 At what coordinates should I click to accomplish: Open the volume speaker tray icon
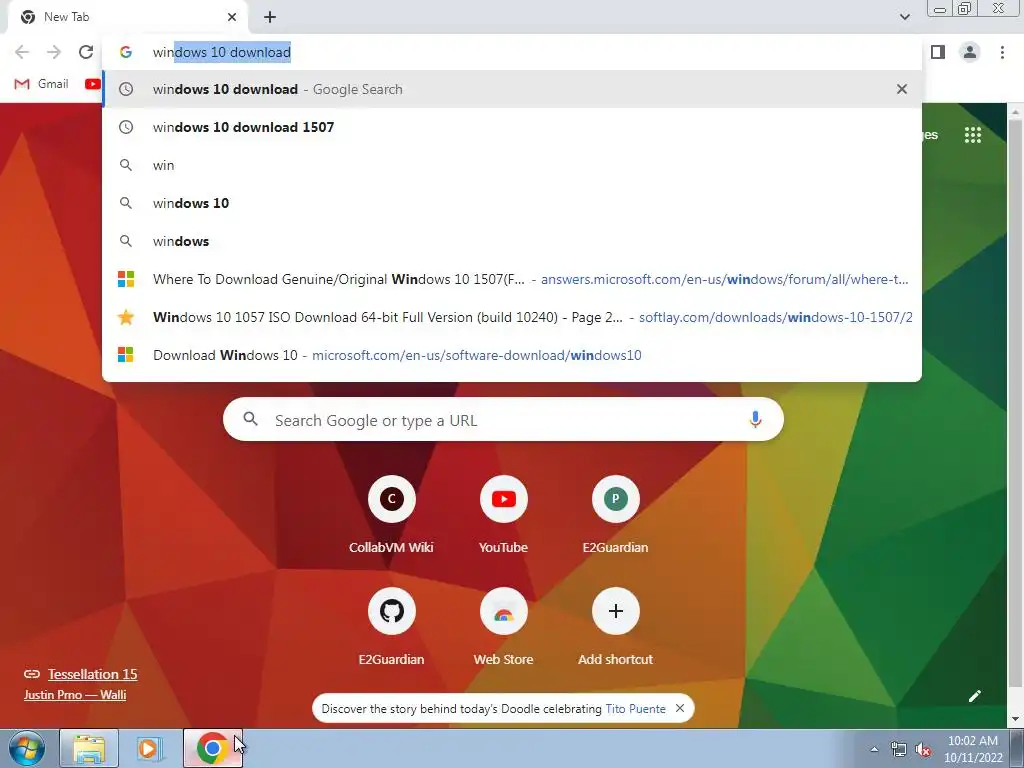click(x=923, y=750)
